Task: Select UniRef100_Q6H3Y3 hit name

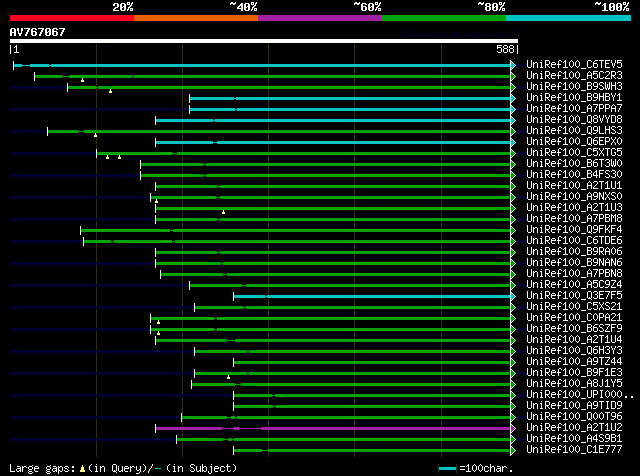Action: click(574, 351)
